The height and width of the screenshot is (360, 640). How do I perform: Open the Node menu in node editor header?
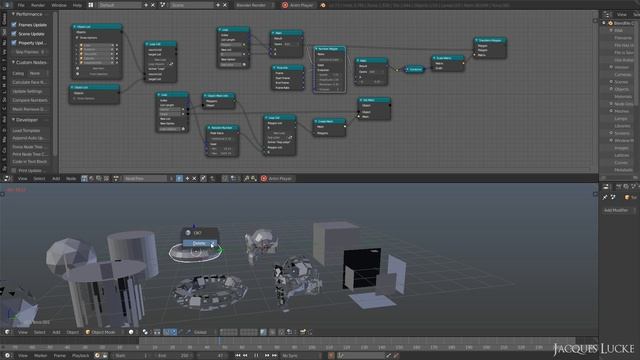click(x=71, y=178)
